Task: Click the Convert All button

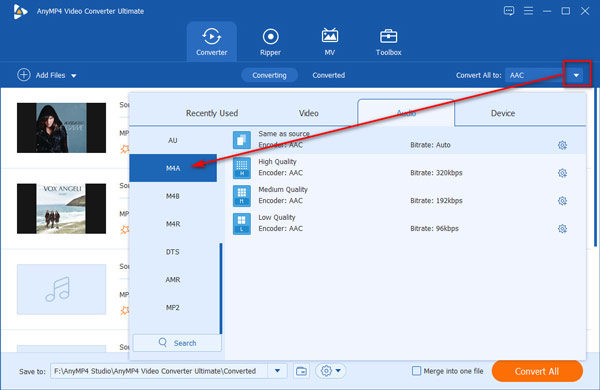Action: point(537,371)
